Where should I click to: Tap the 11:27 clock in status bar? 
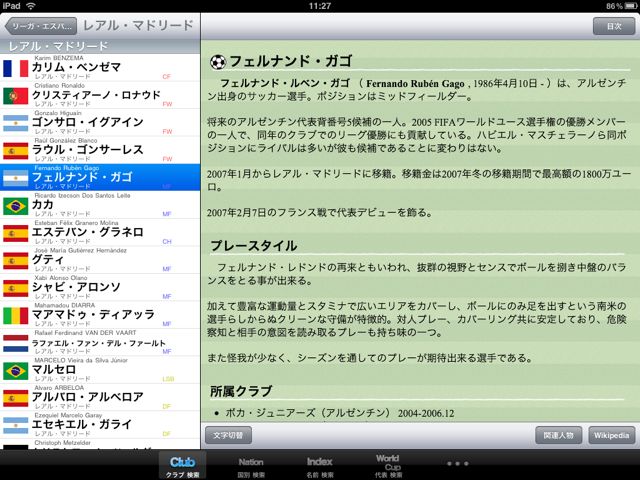point(320,6)
